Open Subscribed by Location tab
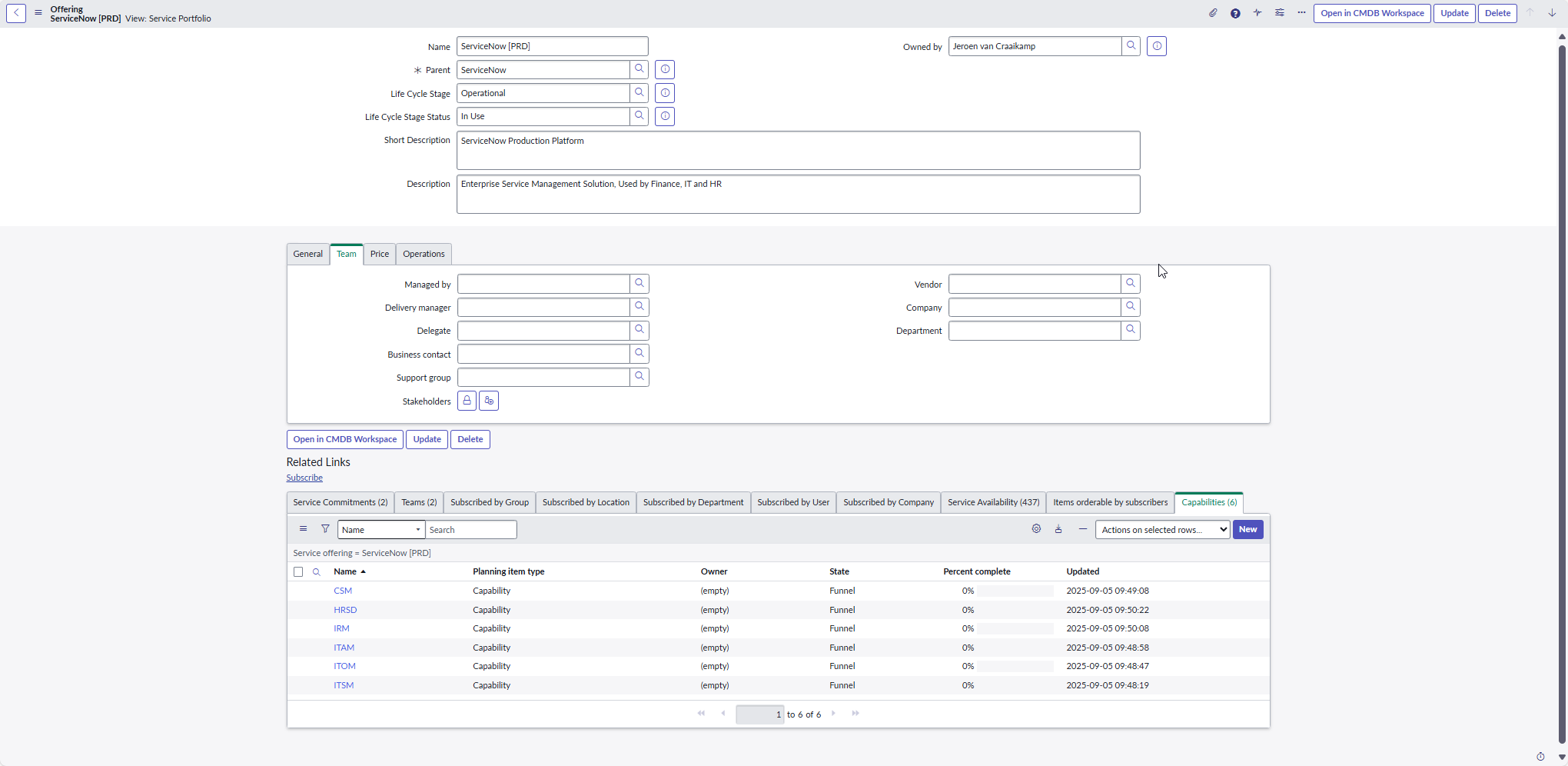The width and height of the screenshot is (1568, 766). (586, 502)
